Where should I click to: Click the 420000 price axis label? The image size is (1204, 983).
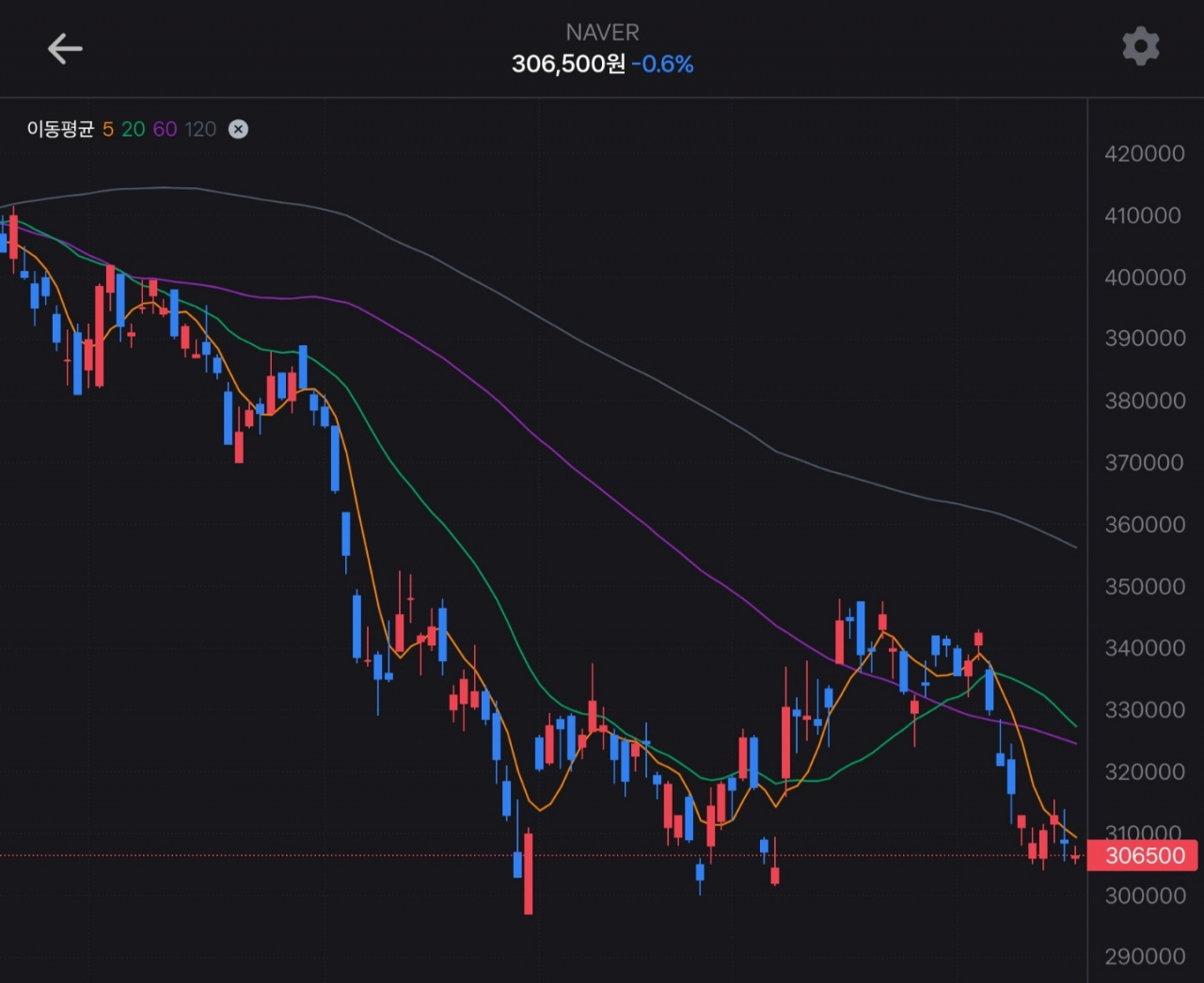tap(1145, 153)
